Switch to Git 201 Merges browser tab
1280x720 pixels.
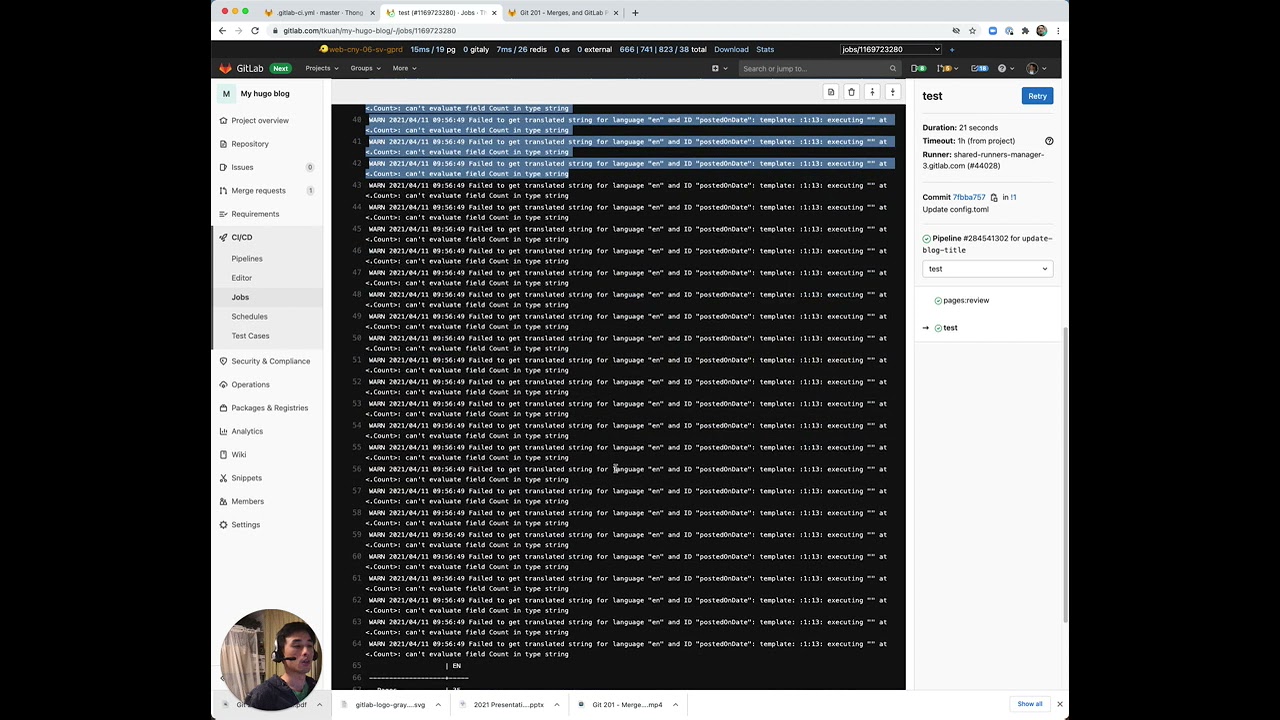click(x=563, y=13)
